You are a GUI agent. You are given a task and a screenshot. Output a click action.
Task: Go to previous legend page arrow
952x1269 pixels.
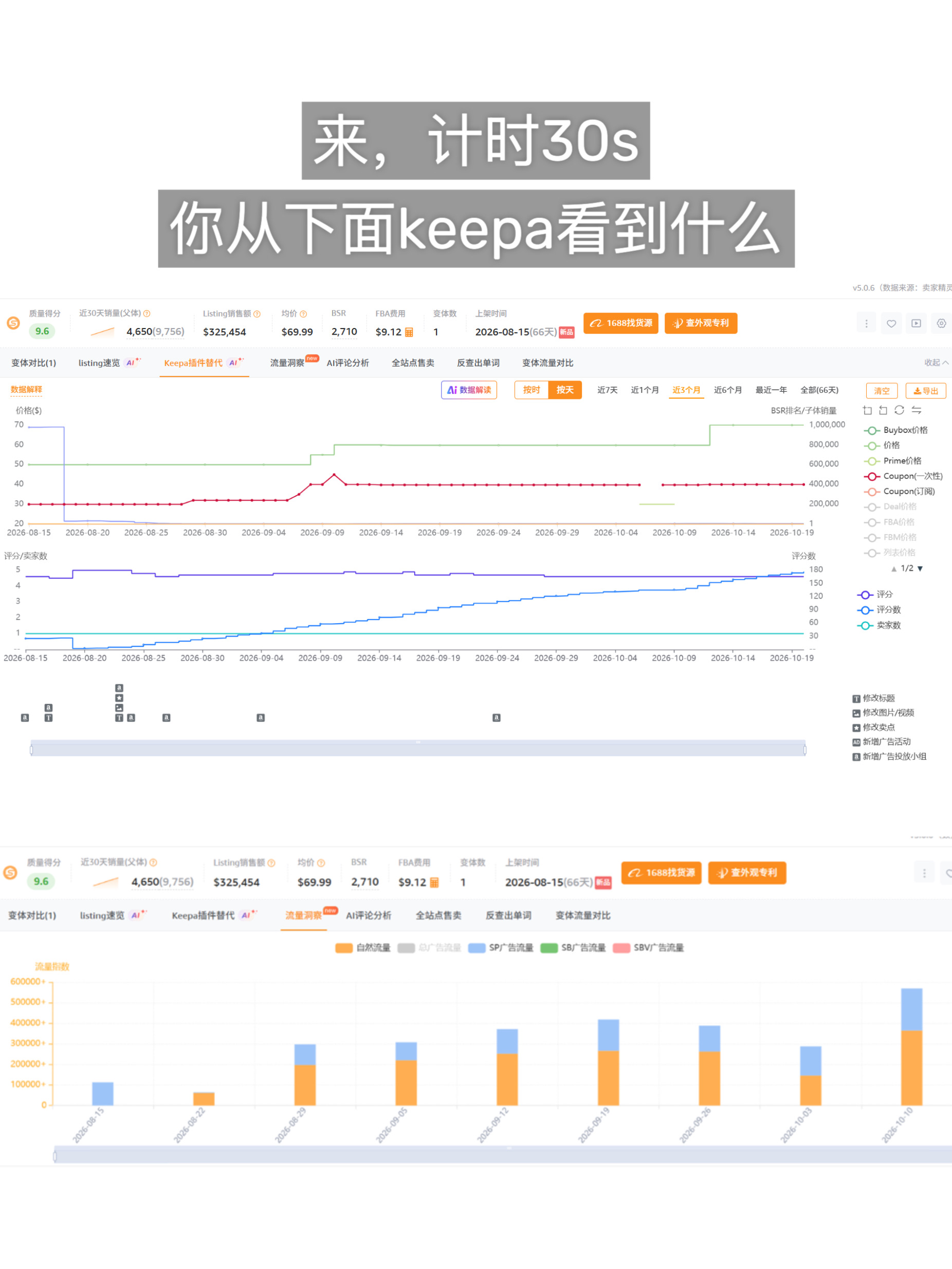coord(893,569)
